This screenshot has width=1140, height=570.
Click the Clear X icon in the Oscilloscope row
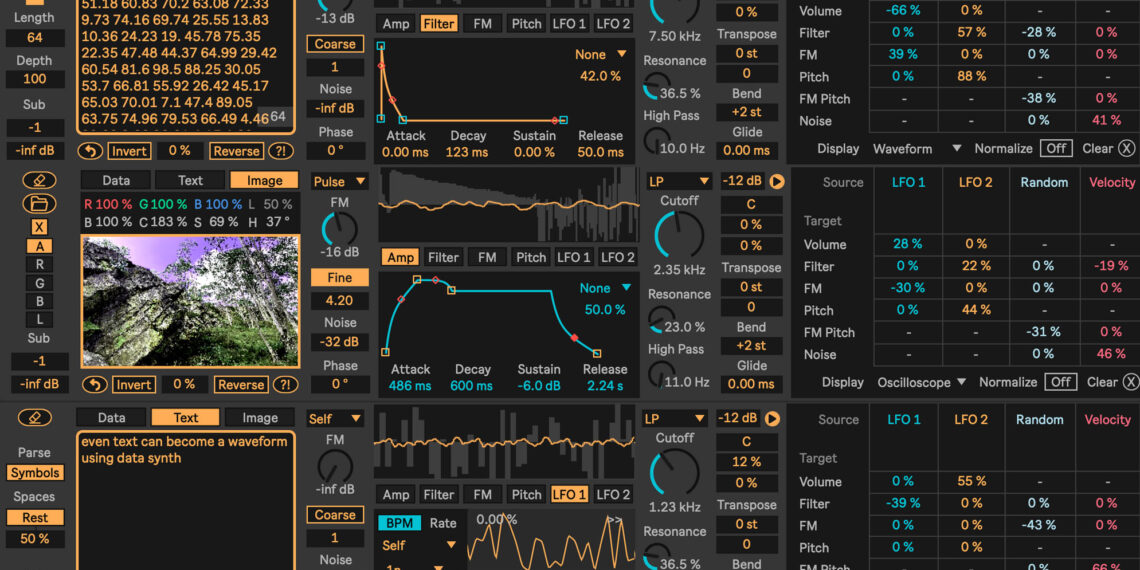point(1130,382)
